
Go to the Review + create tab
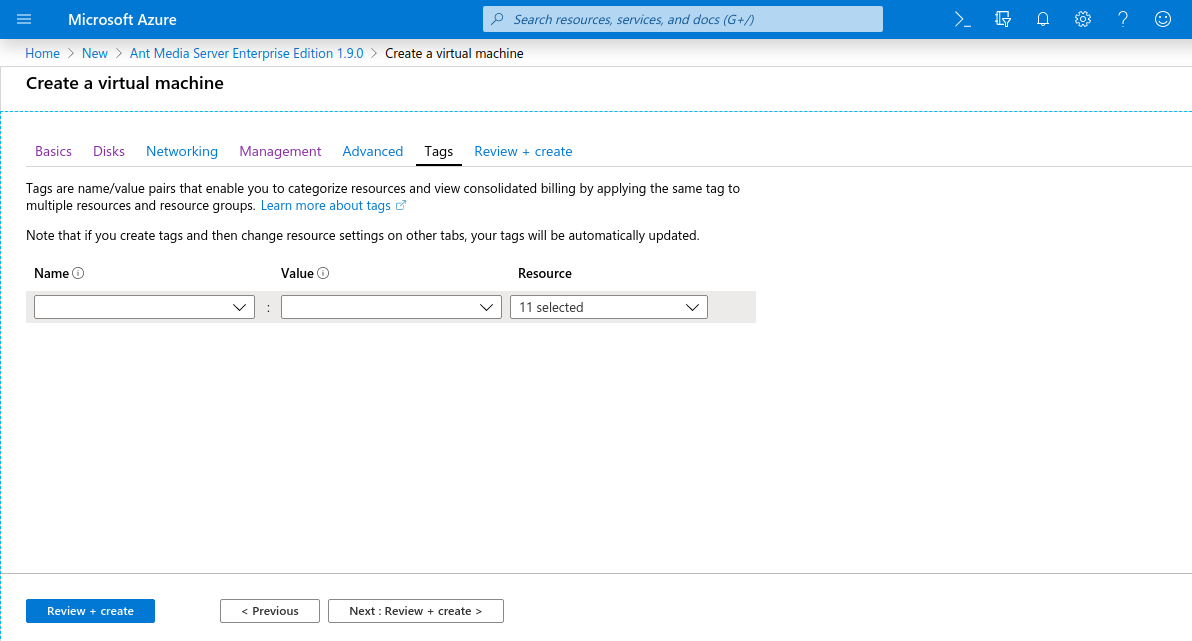pyautogui.click(x=523, y=151)
